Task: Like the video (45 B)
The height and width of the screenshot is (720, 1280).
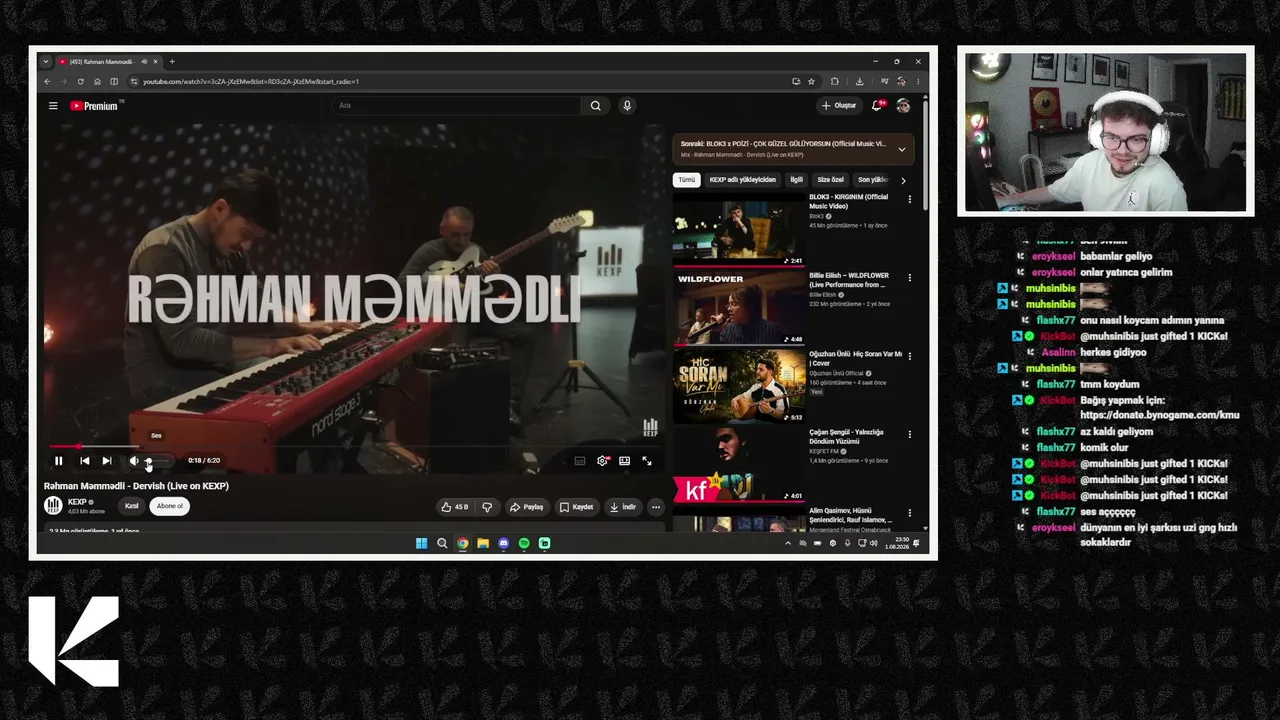Action: [454, 507]
